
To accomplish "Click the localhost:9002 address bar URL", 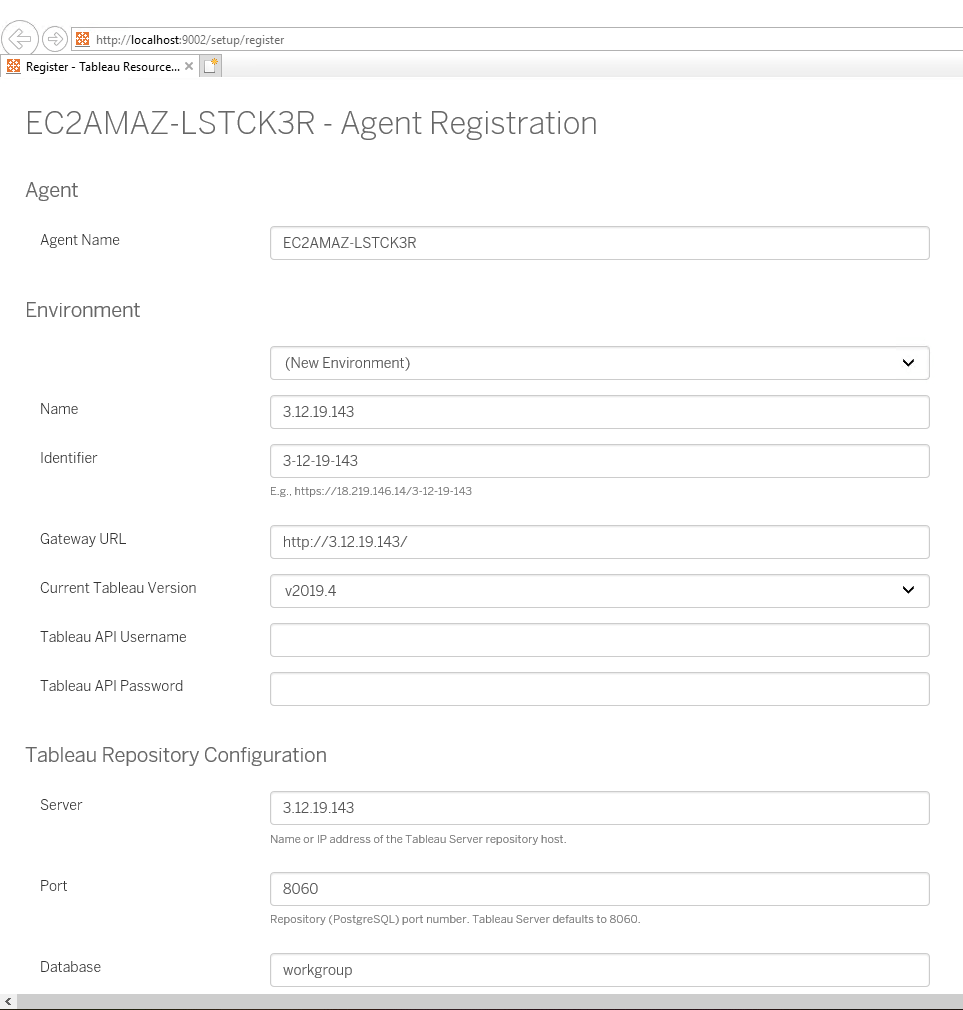I will click(x=190, y=40).
